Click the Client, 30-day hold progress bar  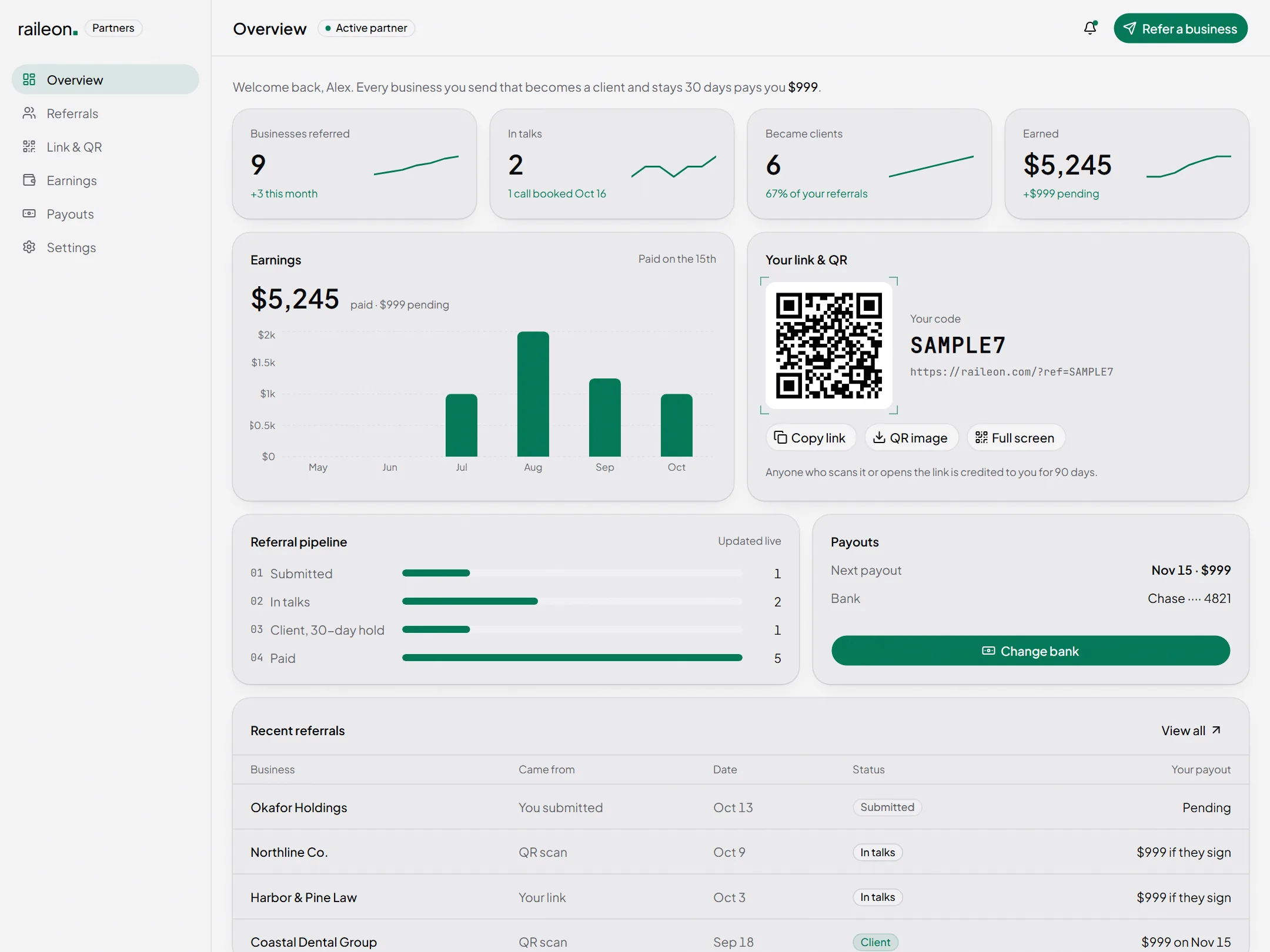click(x=572, y=629)
